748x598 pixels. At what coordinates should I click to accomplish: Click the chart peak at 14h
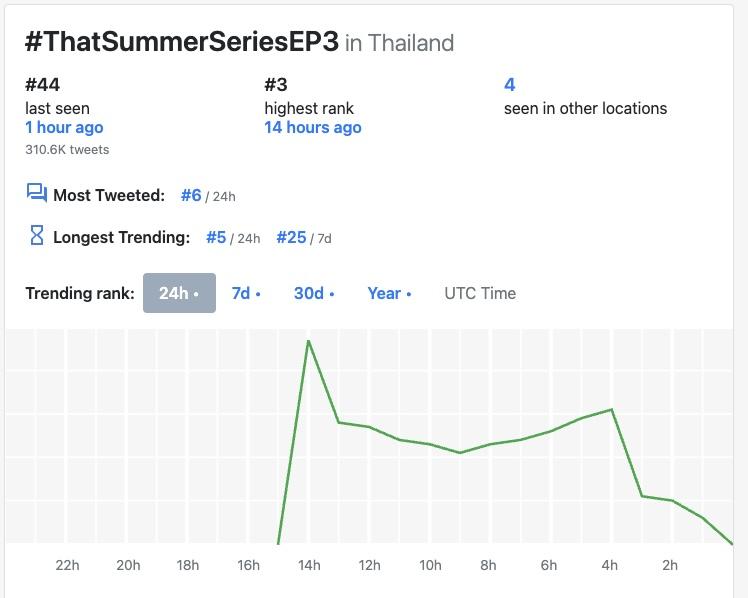[309, 341]
